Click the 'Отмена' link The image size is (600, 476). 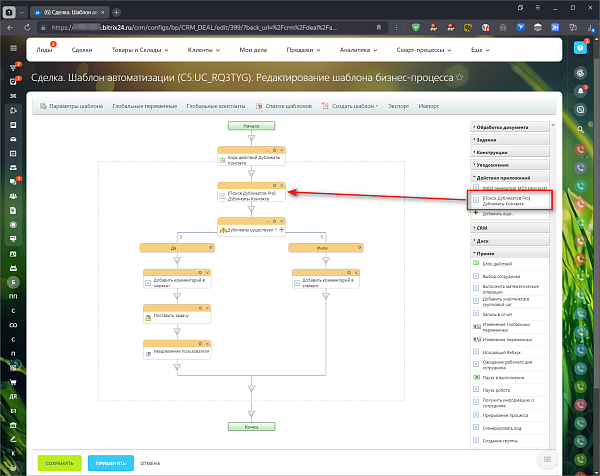point(150,463)
